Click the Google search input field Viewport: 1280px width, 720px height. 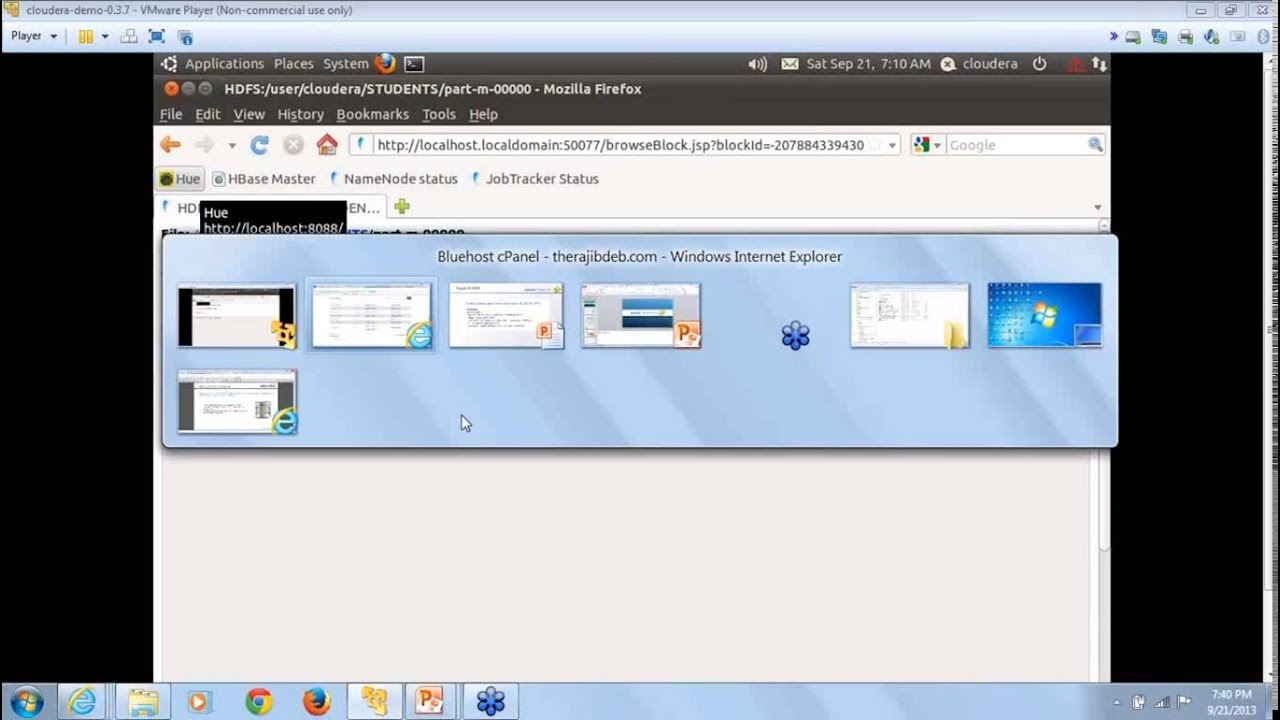point(1015,145)
